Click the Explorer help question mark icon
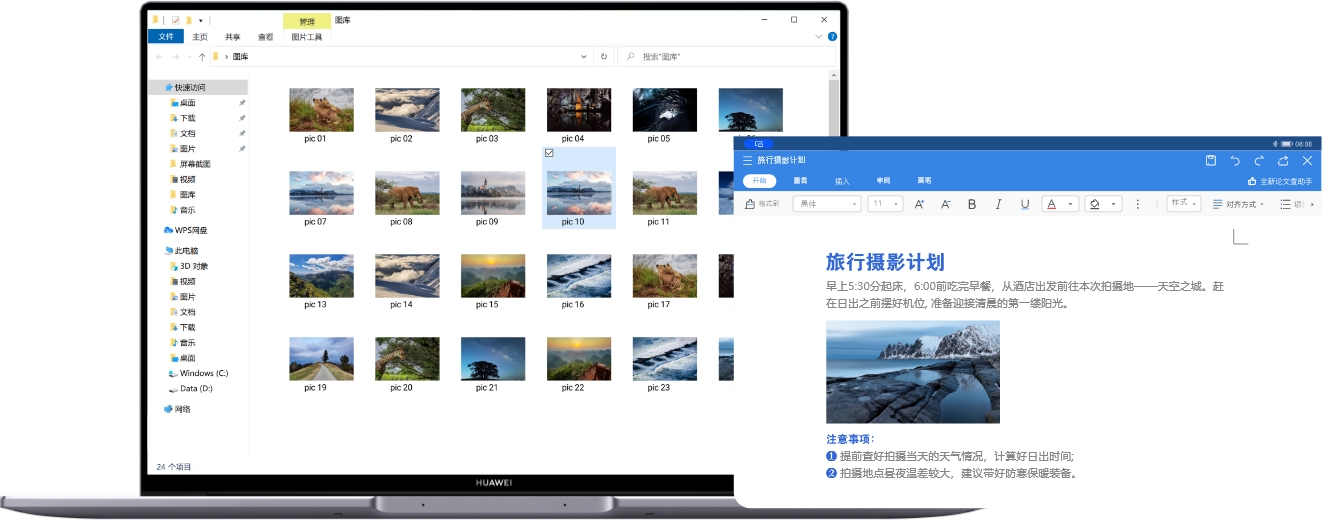 click(832, 36)
